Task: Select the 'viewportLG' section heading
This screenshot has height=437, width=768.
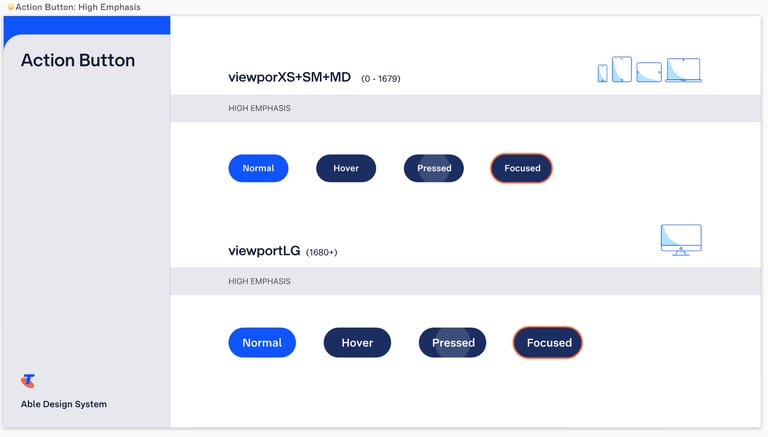Action: 264,251
